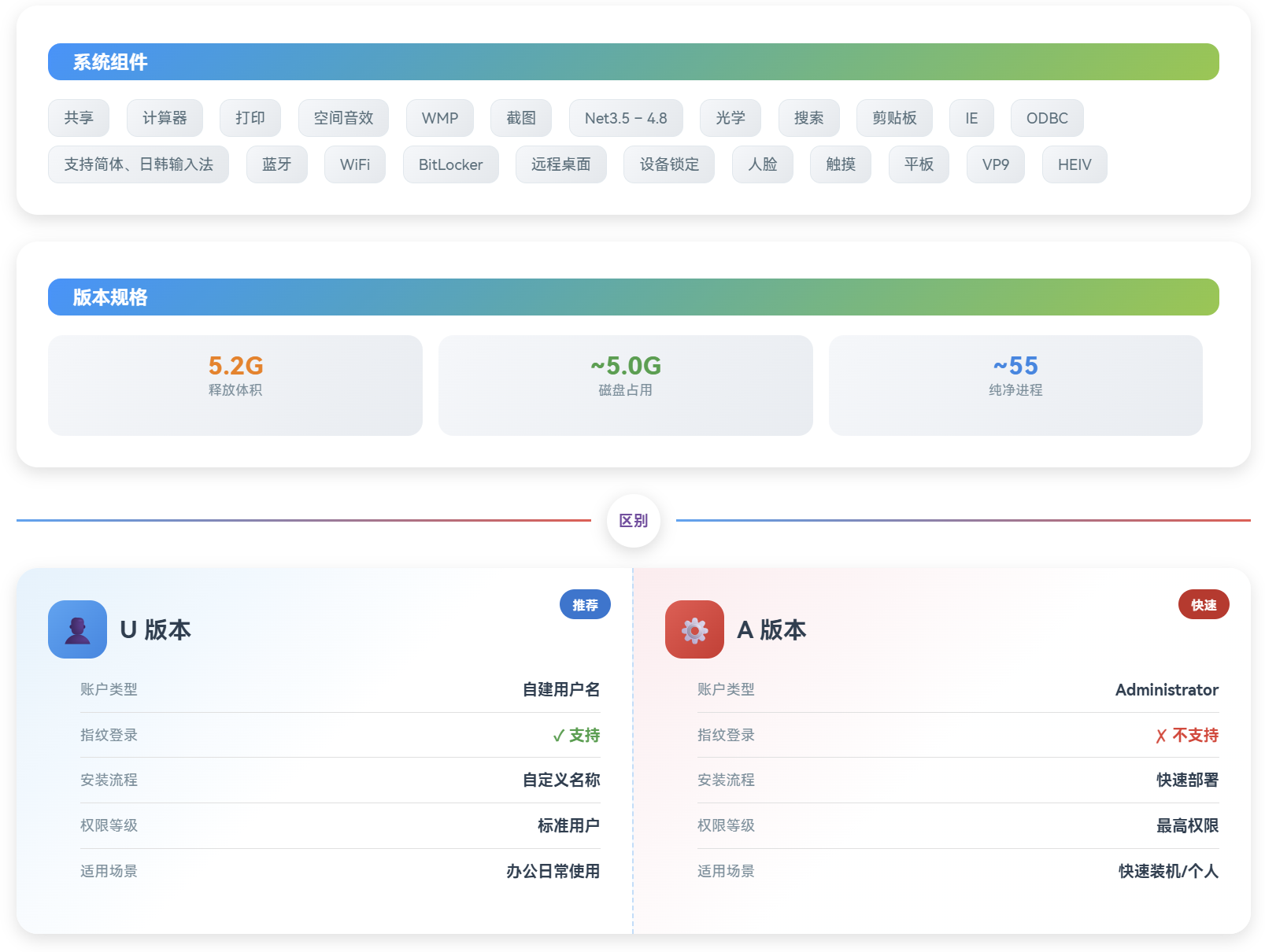Click the WiFi tag
Viewport: 1265px width, 952px height.
point(355,164)
